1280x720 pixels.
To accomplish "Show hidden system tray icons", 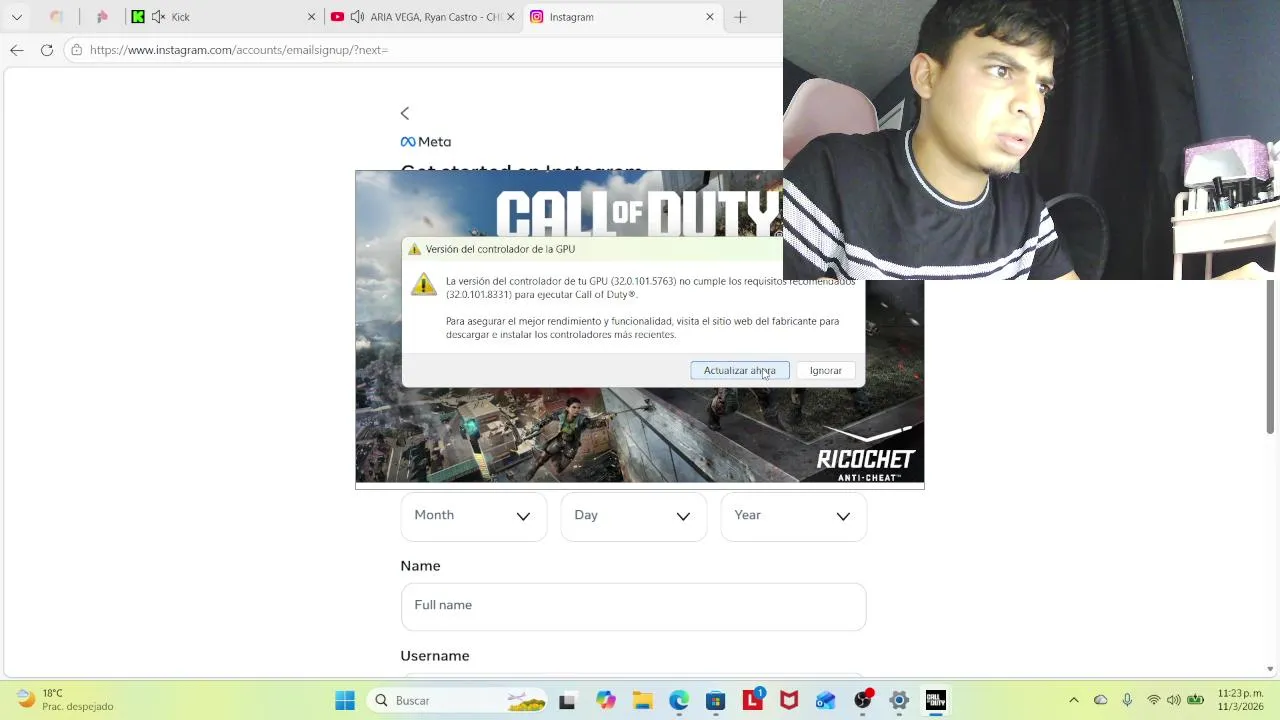I will 1074,701.
